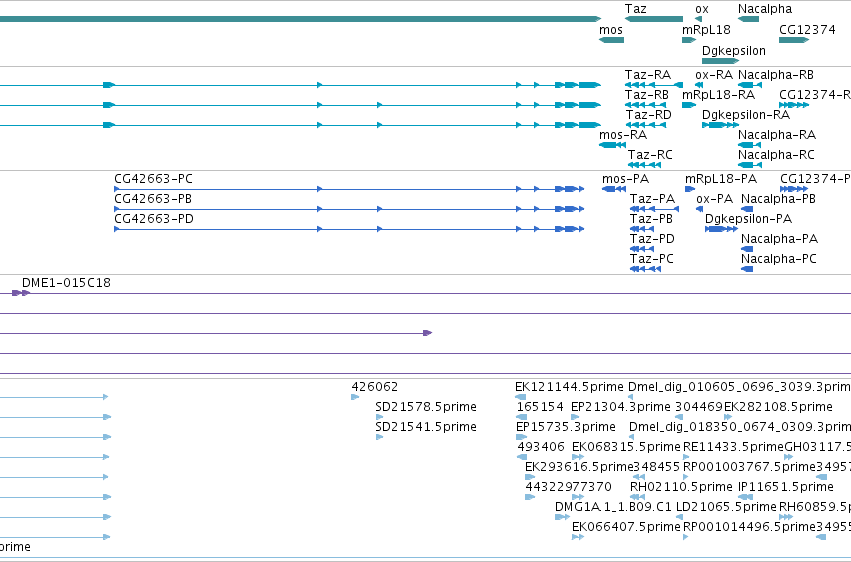Image resolution: width=851 pixels, height=562 pixels.
Task: Select the mRpL18 gene label
Action: [706, 29]
